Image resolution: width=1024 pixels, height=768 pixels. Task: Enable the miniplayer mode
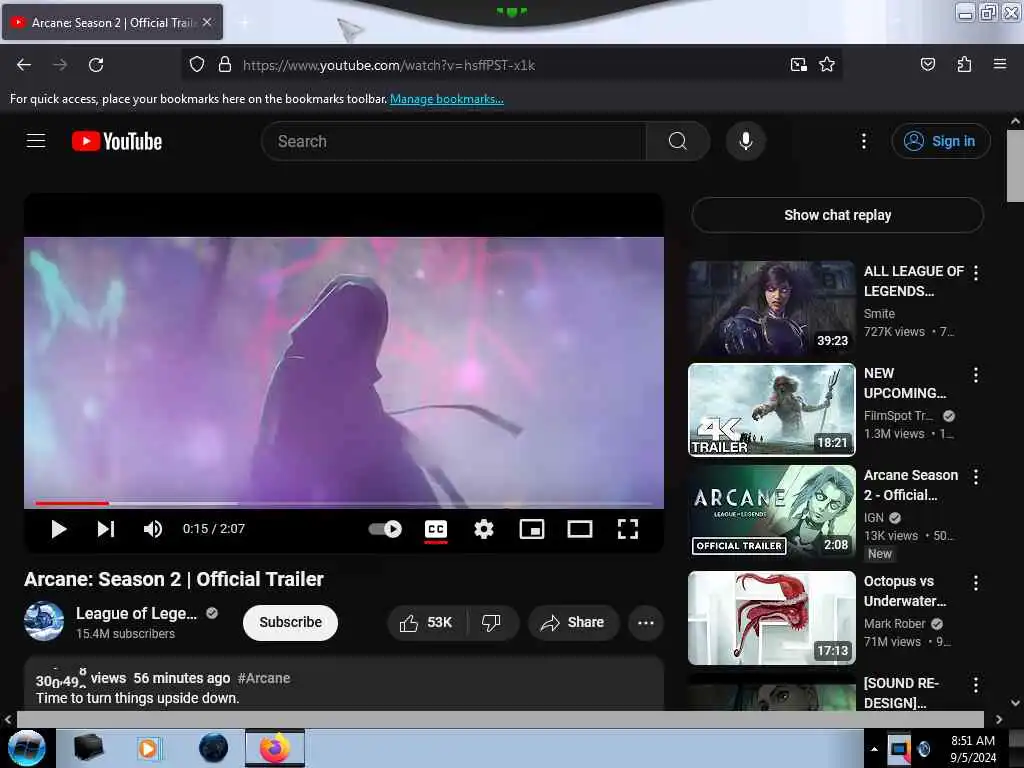[532, 529]
